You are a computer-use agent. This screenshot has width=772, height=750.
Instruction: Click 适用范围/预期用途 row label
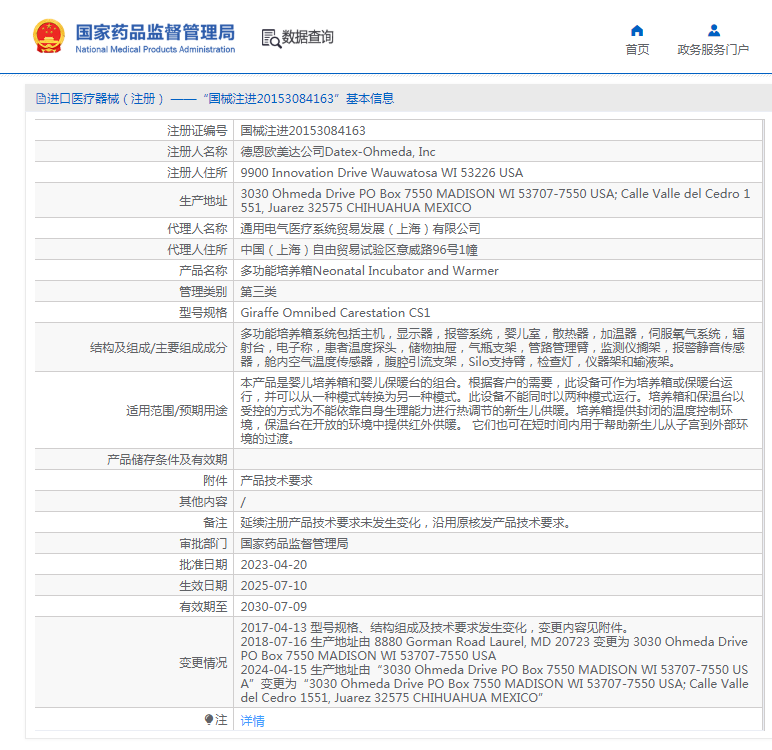coord(177,411)
